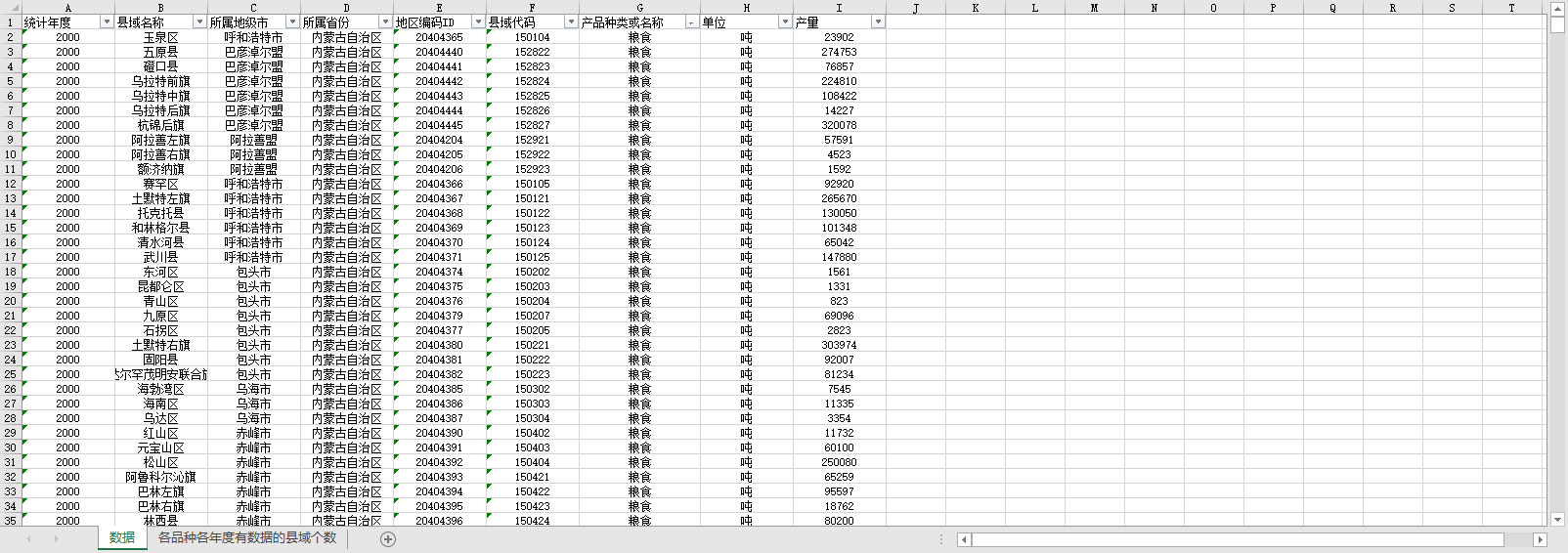Open filter dropdown for 产量 column

878,21
